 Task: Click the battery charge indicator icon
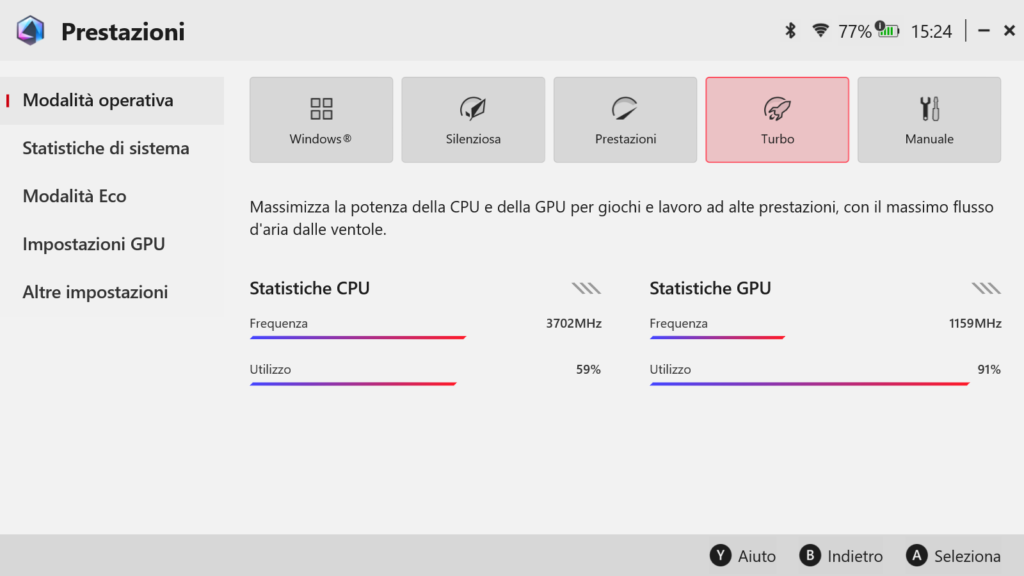[x=887, y=31]
